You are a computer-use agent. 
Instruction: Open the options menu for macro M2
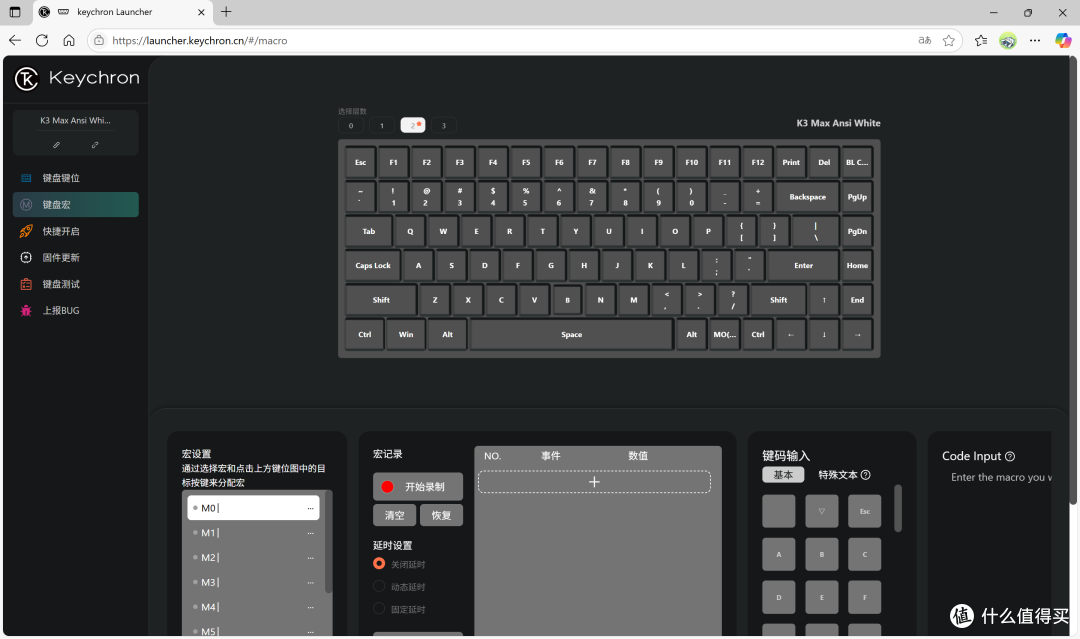pos(310,558)
